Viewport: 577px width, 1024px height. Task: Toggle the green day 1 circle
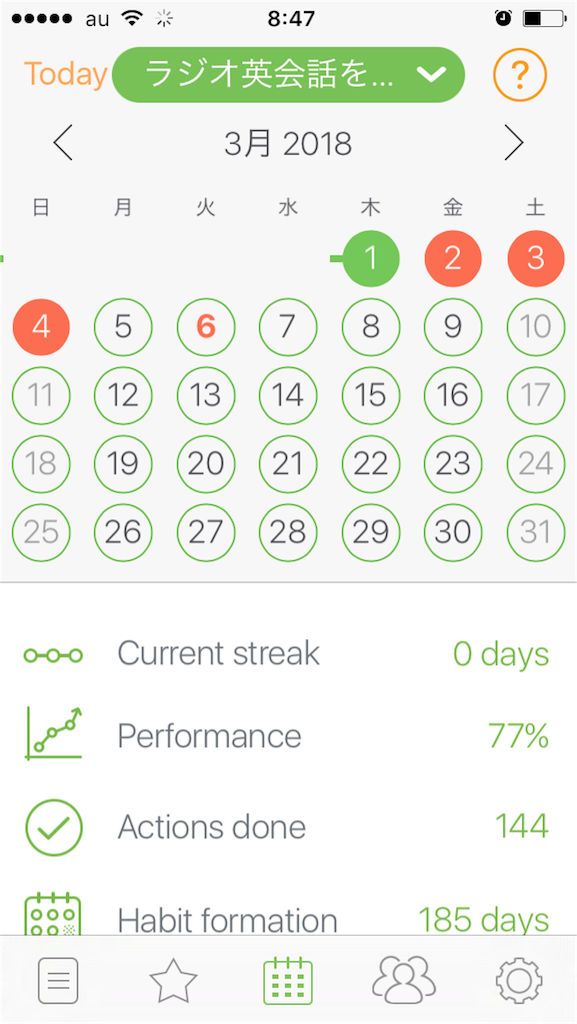point(371,259)
